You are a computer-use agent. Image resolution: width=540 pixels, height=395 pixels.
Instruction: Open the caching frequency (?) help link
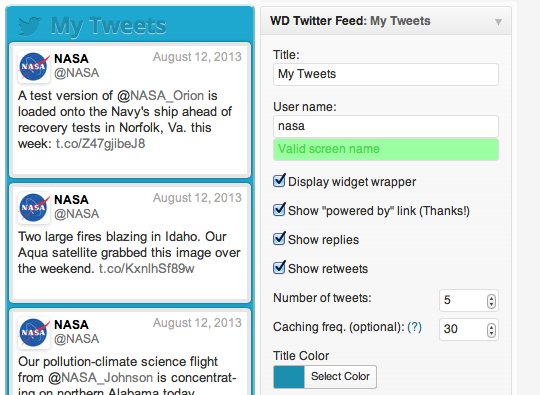414,327
